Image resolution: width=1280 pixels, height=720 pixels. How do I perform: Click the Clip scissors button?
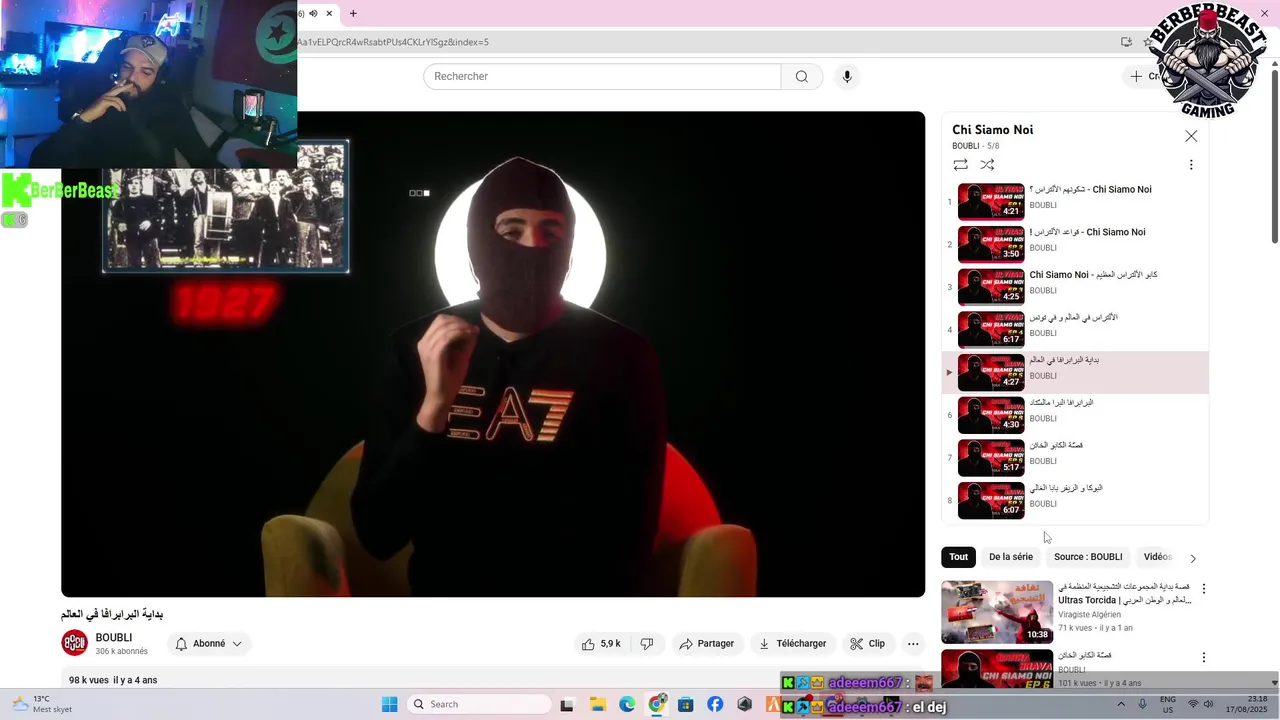coord(868,644)
